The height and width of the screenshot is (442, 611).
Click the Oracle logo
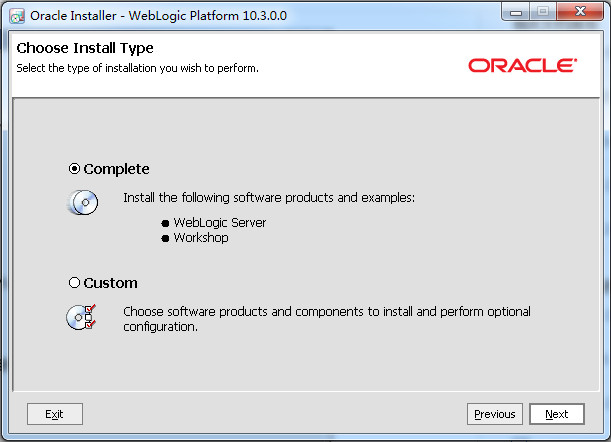(522, 65)
